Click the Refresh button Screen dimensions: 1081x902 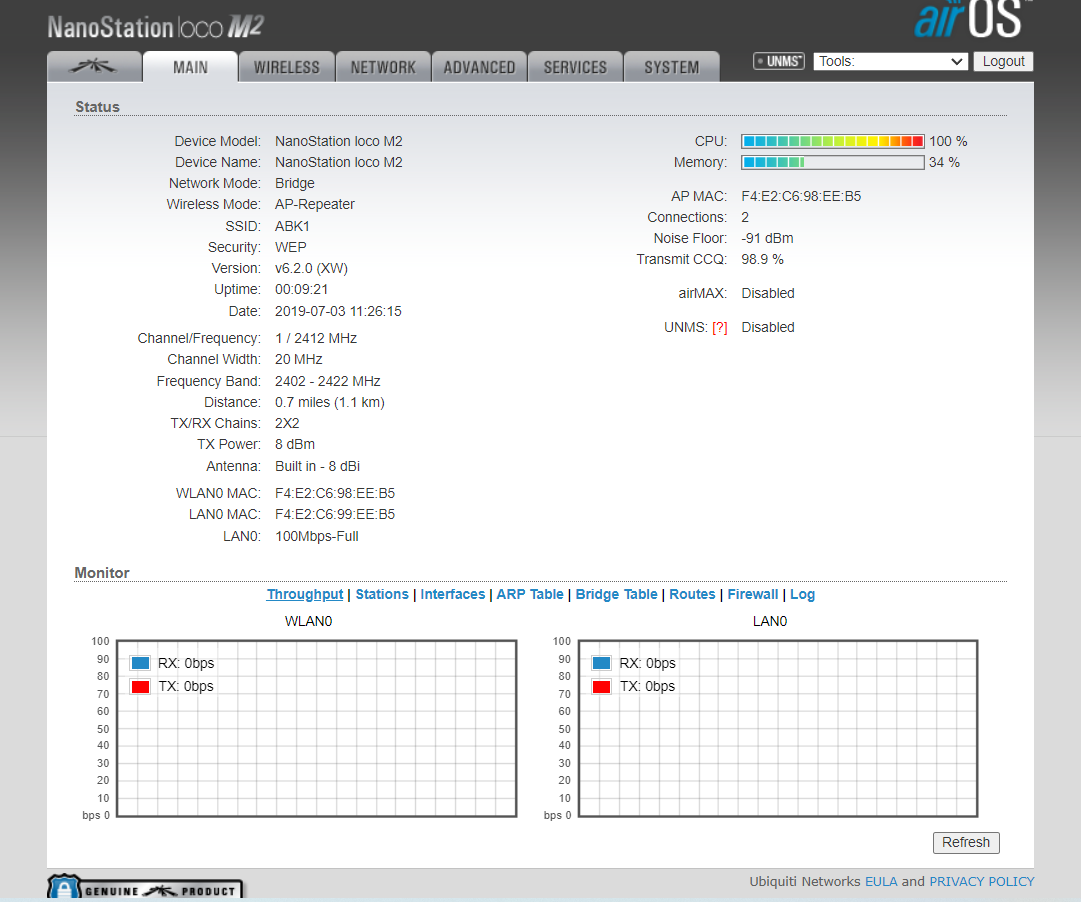pyautogui.click(x=966, y=842)
